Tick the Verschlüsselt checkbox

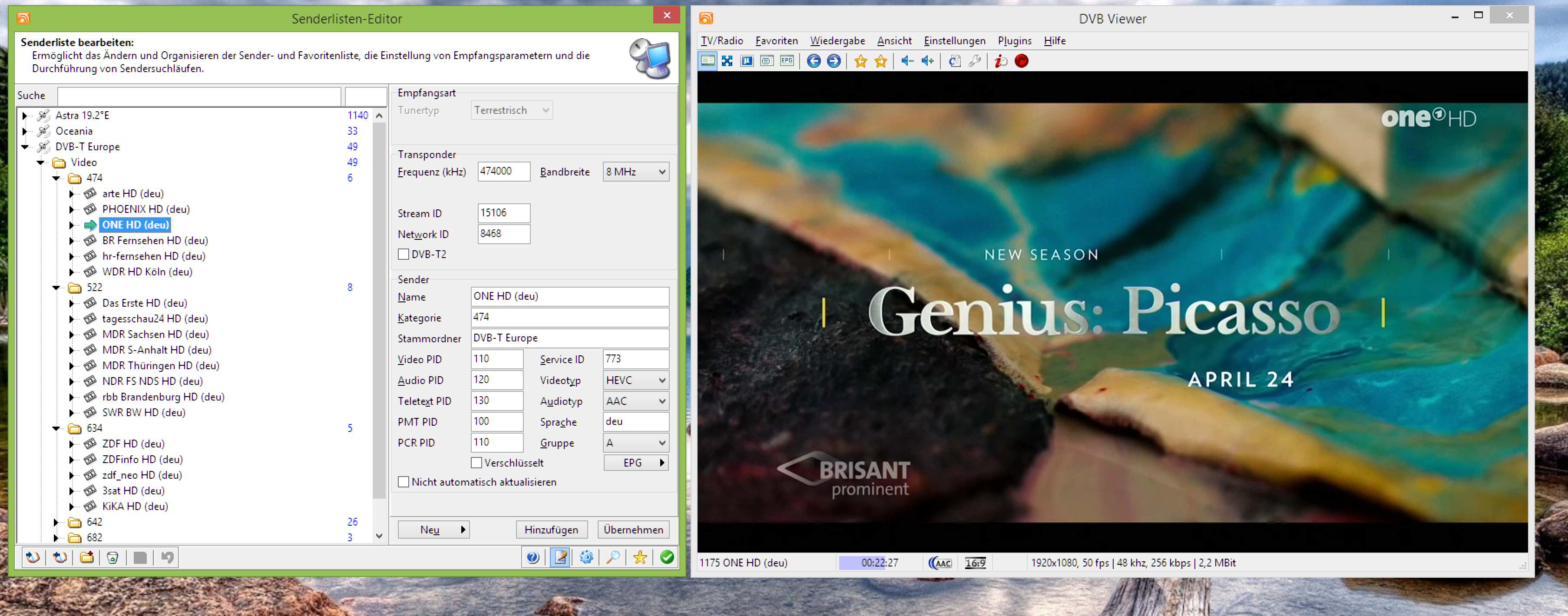[x=476, y=463]
